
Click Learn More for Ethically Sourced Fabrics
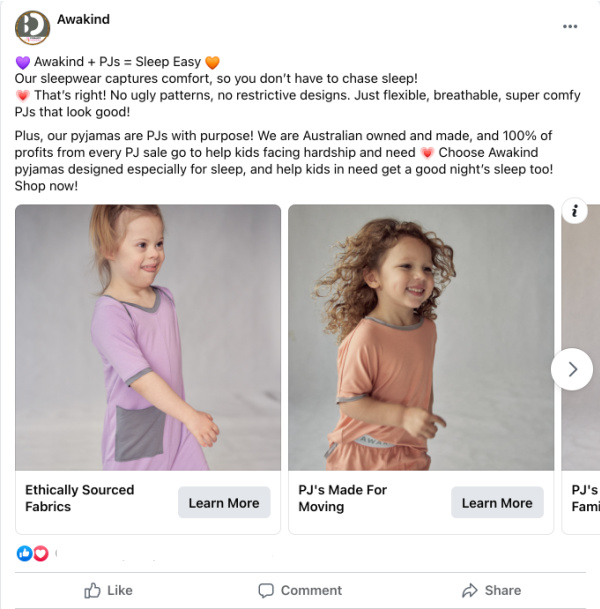point(224,503)
